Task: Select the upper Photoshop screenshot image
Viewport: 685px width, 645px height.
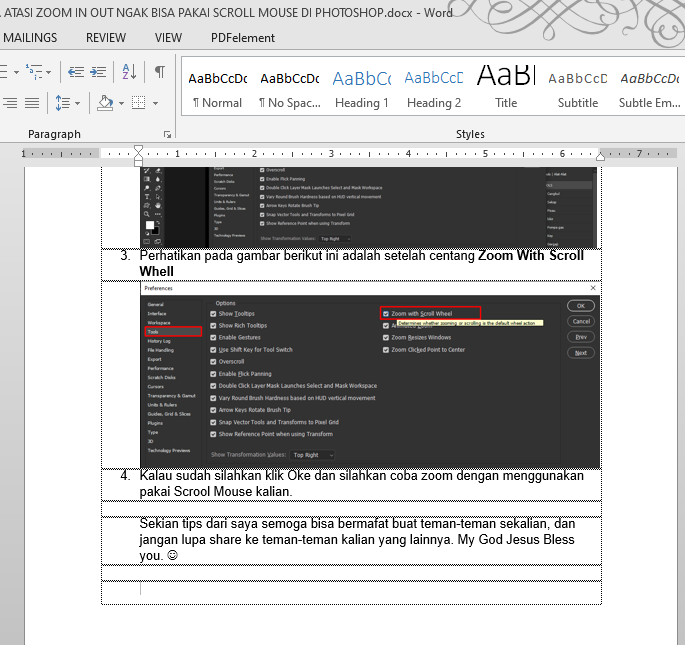Action: pyautogui.click(x=368, y=207)
